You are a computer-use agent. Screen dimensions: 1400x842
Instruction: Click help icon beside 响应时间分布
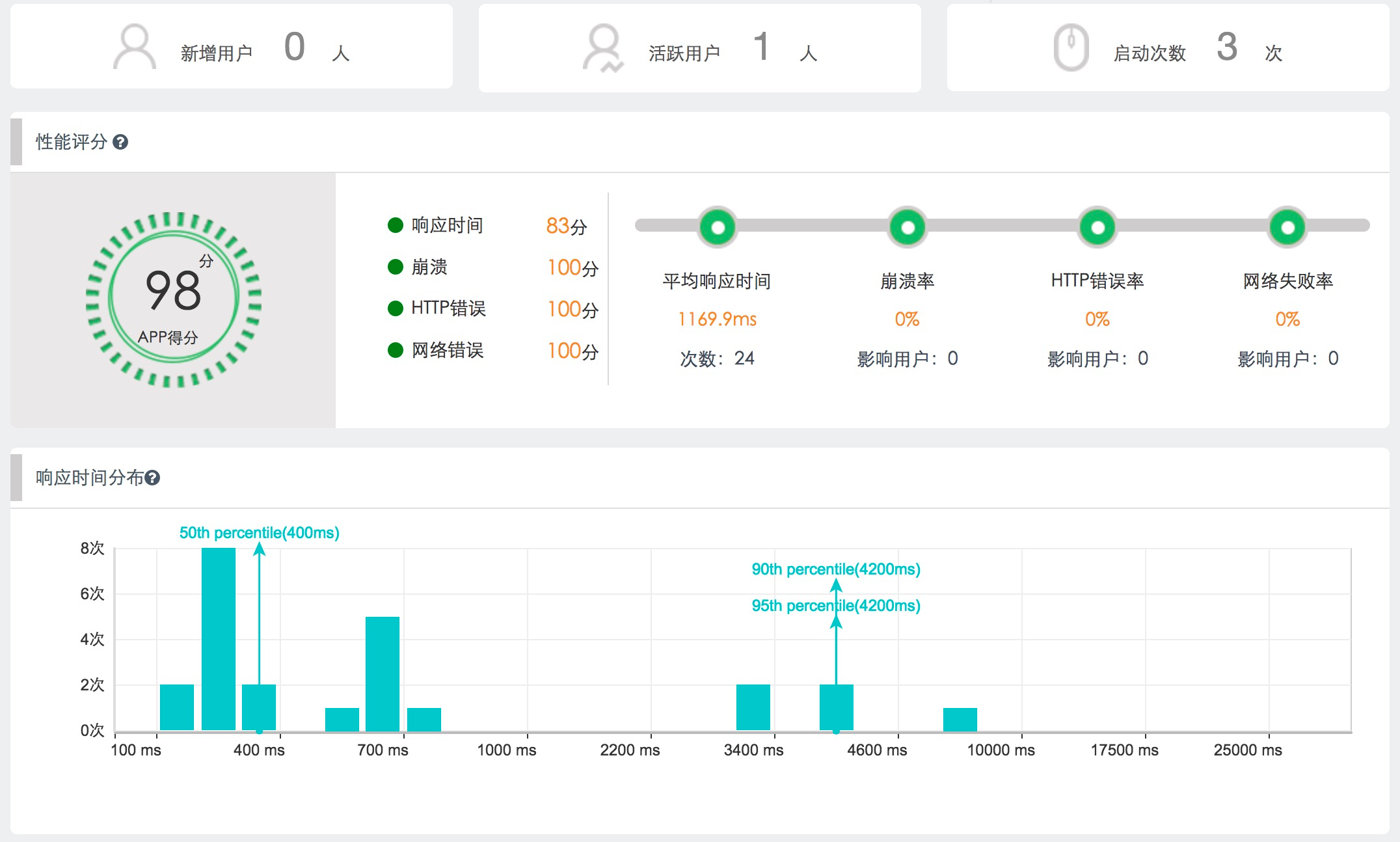click(152, 478)
